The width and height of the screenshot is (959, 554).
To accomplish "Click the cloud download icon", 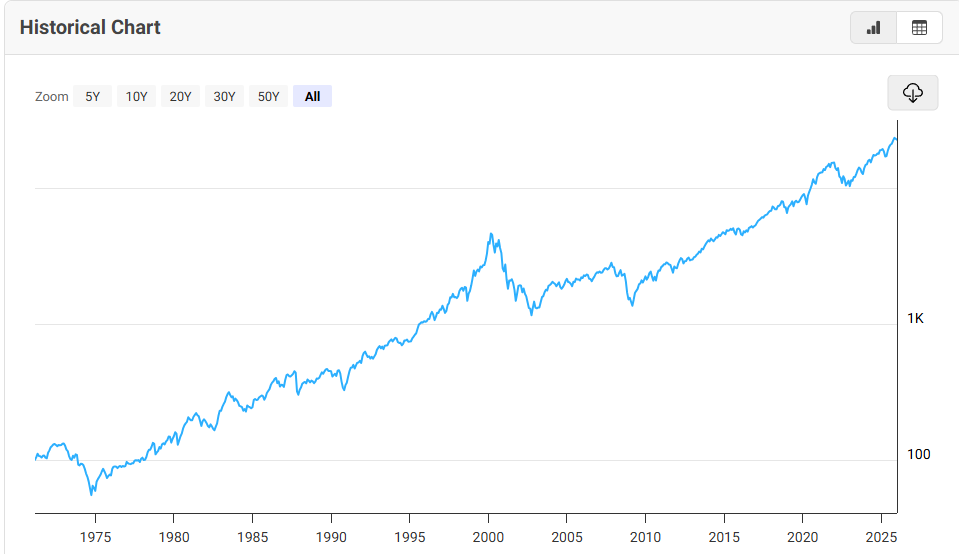I will (x=912, y=93).
